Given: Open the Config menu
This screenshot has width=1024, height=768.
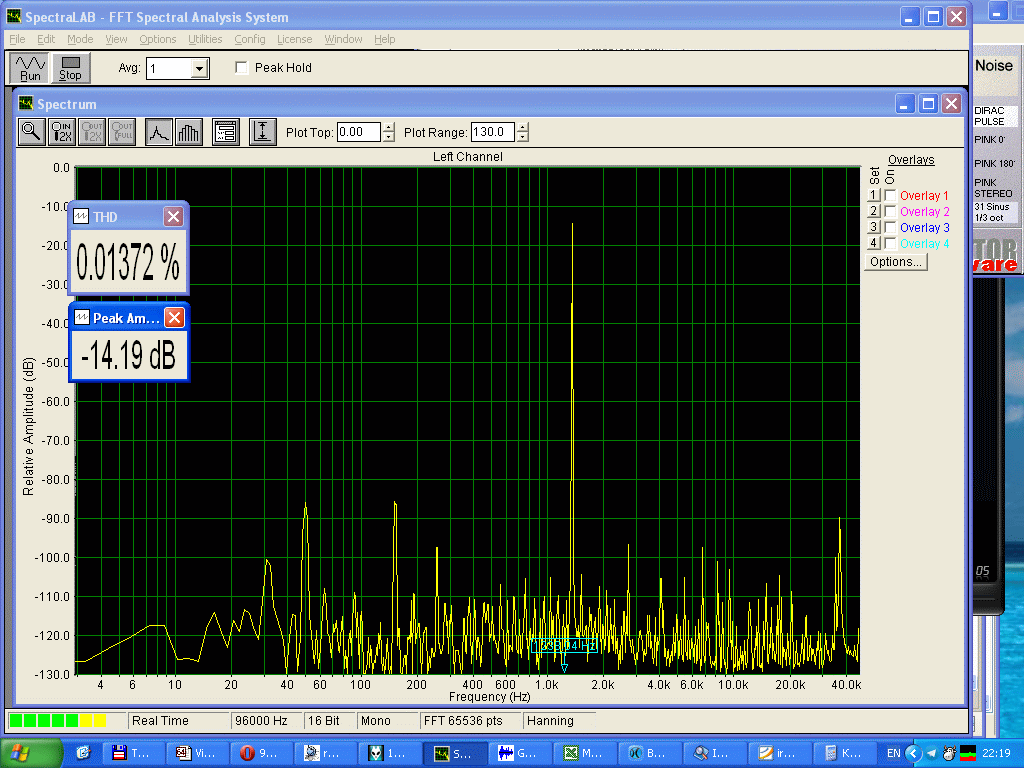Looking at the screenshot, I should (249, 39).
